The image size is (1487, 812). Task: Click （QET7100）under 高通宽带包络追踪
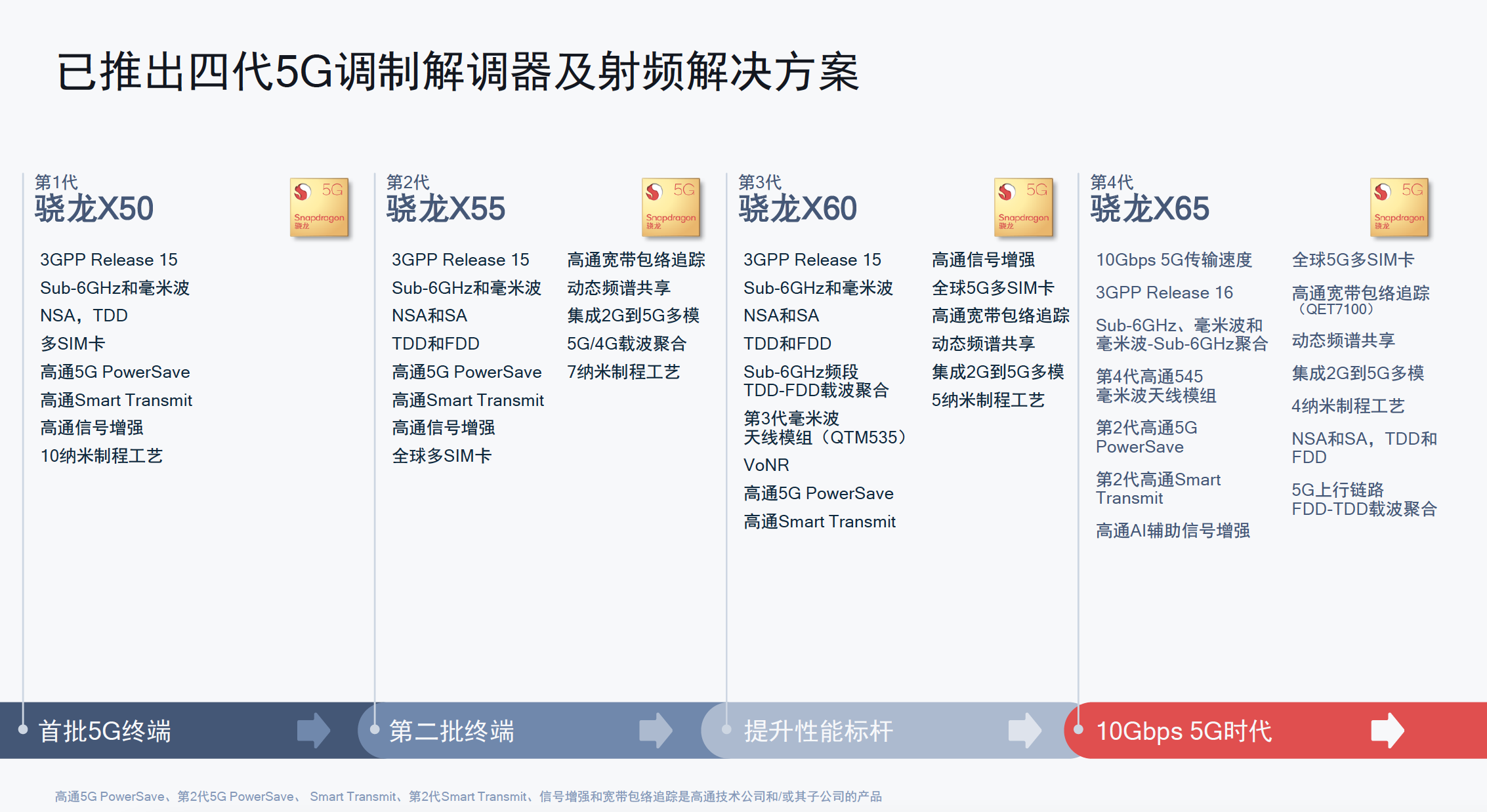[x=1335, y=309]
